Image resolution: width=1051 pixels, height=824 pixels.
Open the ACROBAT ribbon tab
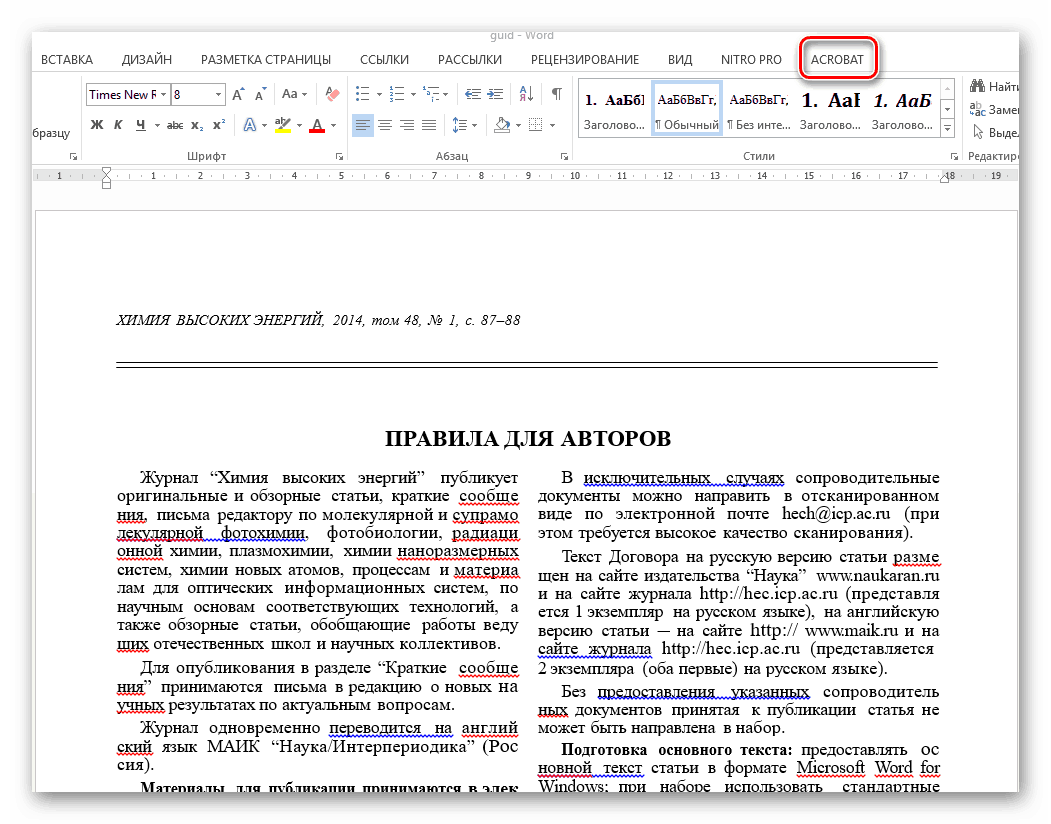tap(837, 59)
